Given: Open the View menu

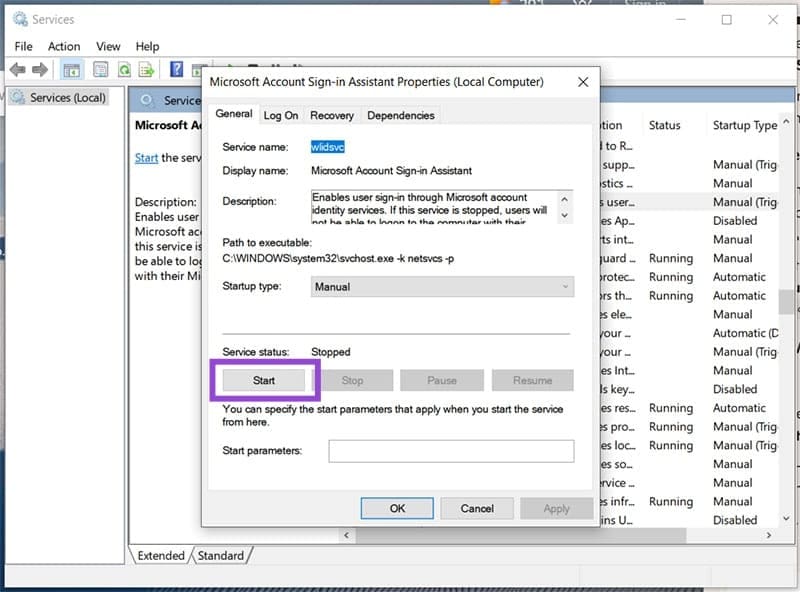Looking at the screenshot, I should (x=107, y=46).
